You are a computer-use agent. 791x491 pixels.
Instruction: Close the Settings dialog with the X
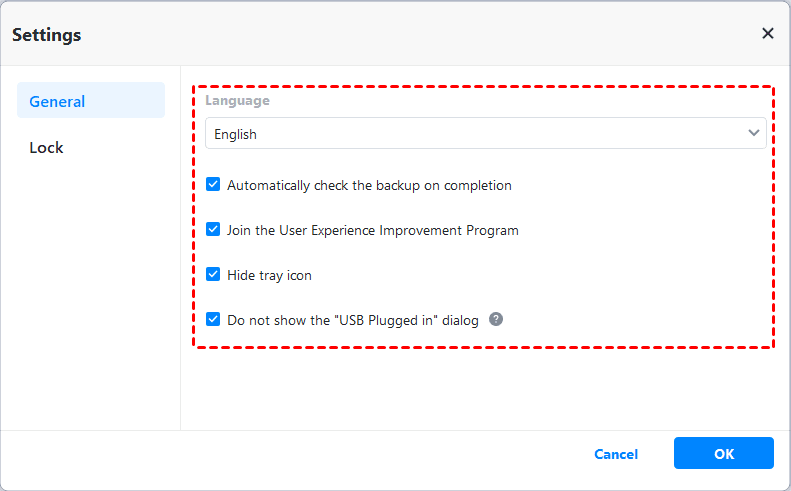pos(768,33)
